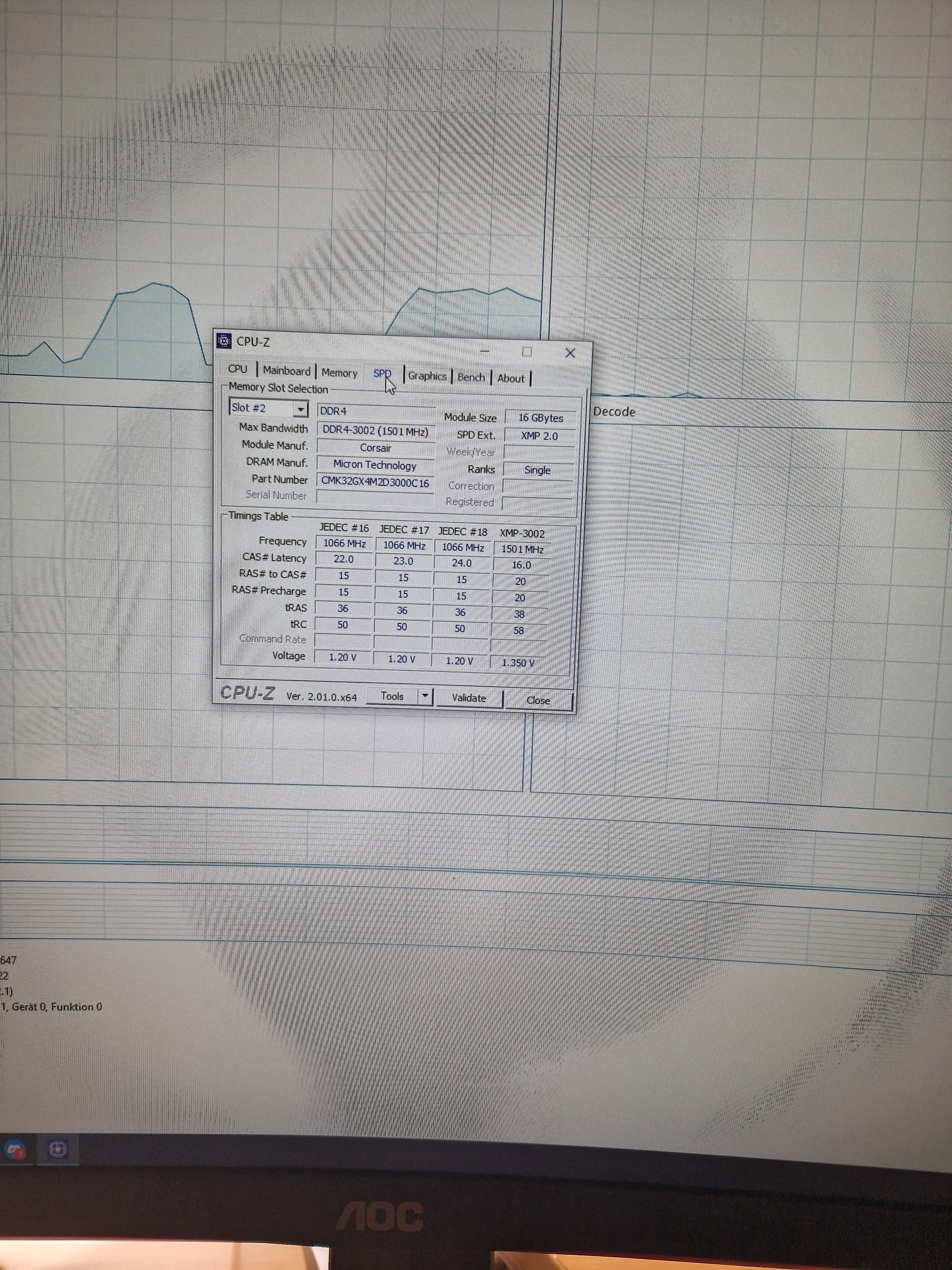The image size is (952, 1270).
Task: Switch to the CPU tab
Action: (238, 369)
